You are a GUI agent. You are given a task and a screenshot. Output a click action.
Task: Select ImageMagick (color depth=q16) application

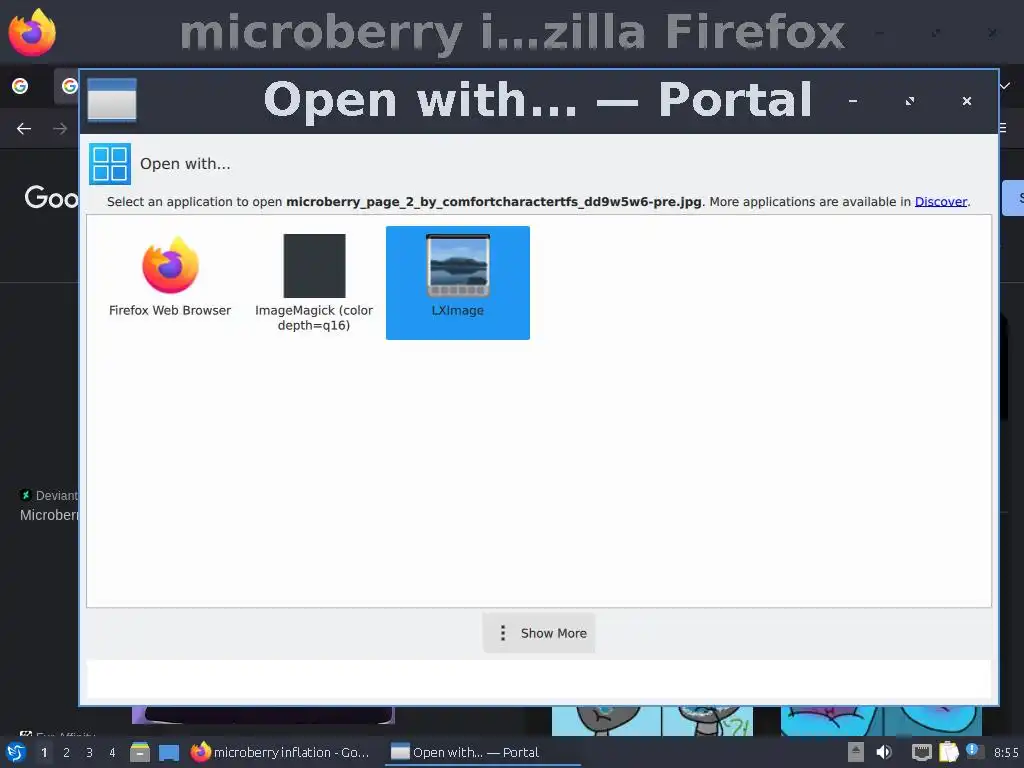(x=314, y=283)
